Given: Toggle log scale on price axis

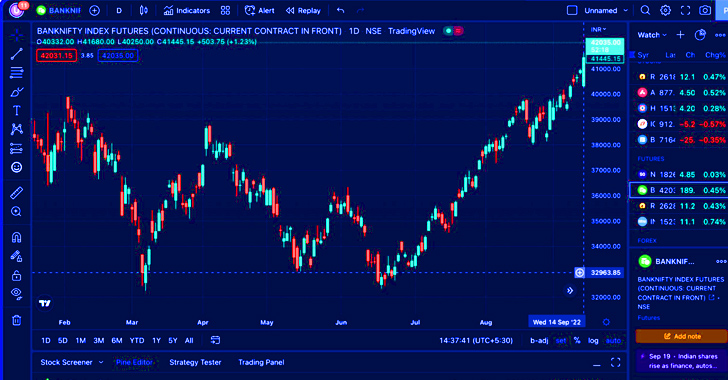Looking at the screenshot, I should [593, 341].
